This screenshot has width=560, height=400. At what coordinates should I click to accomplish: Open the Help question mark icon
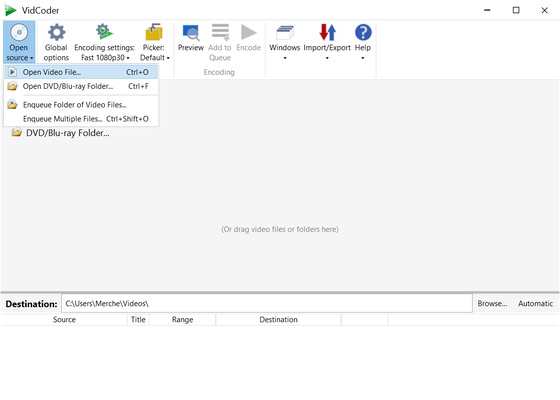tap(363, 32)
